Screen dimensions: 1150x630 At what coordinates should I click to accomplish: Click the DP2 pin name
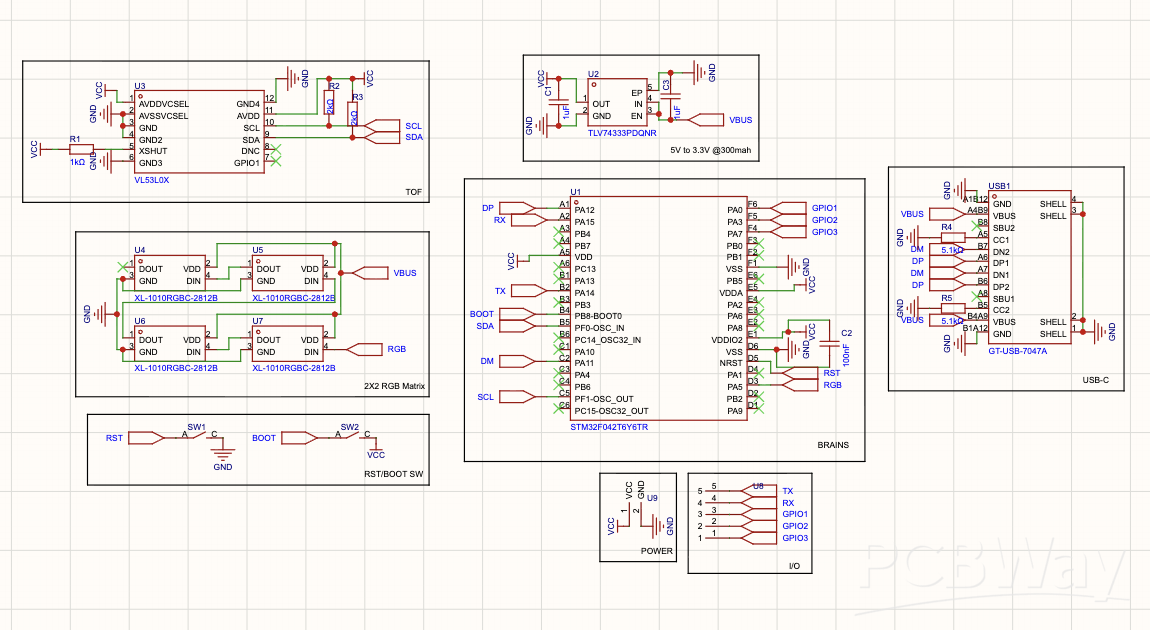coord(1001,287)
